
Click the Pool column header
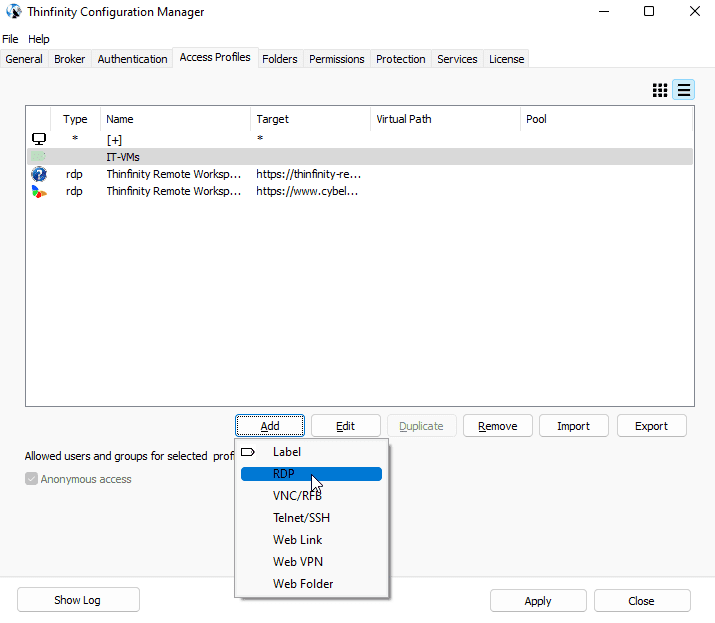(606, 119)
